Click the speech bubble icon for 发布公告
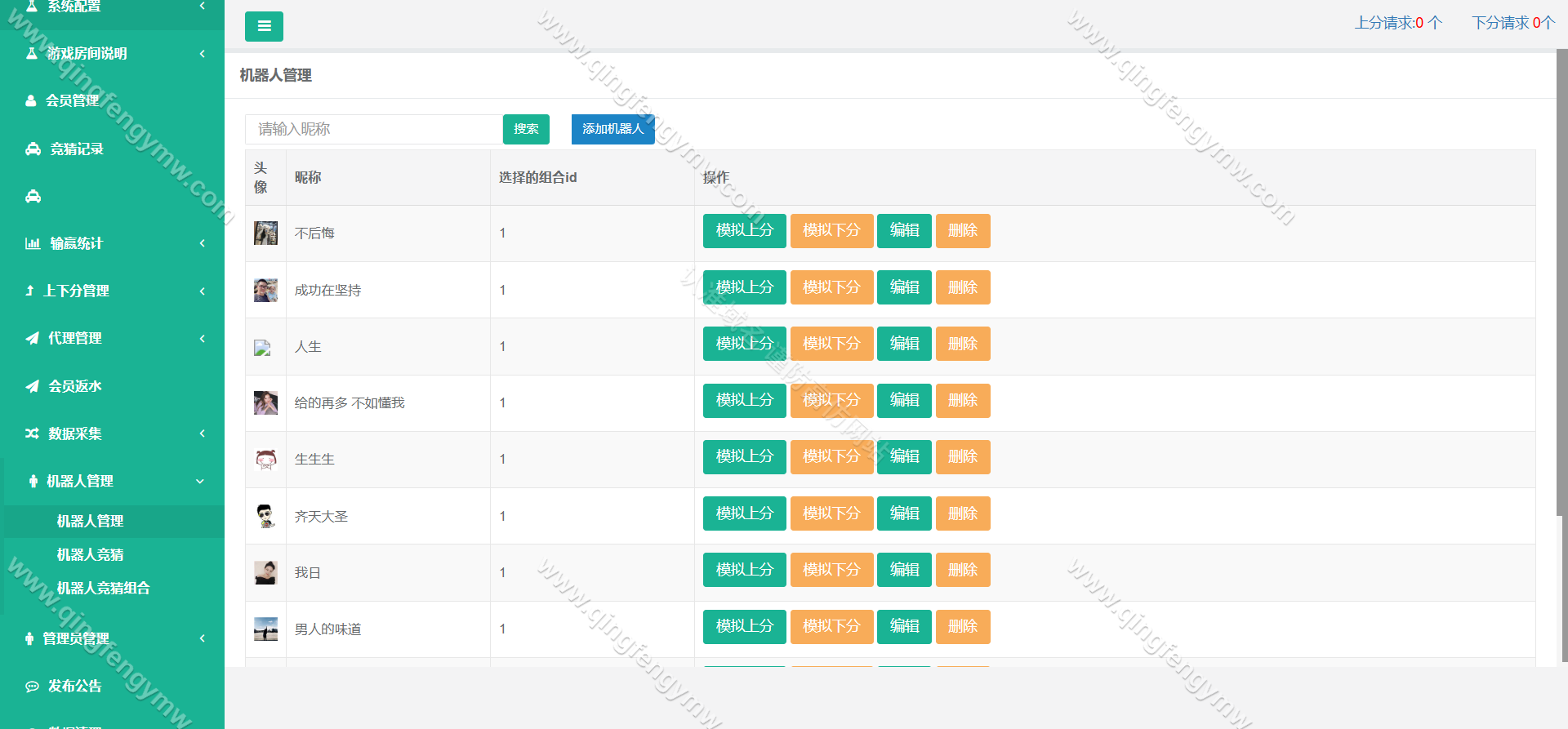 click(32, 686)
